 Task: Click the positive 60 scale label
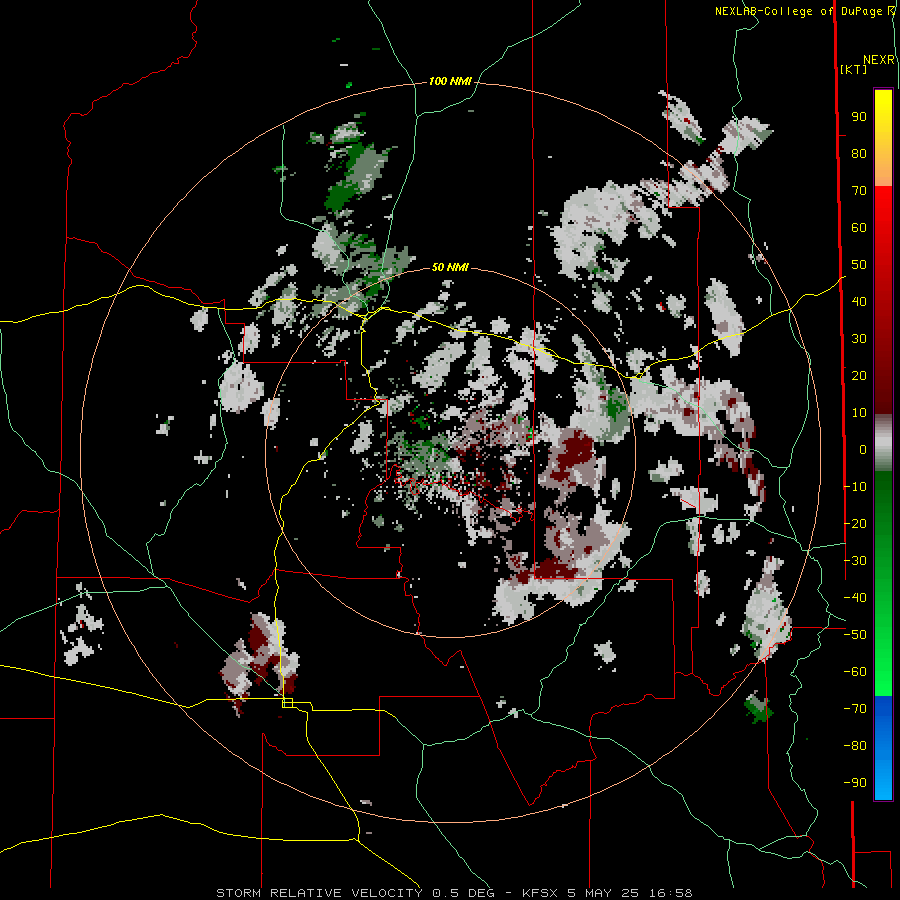(x=859, y=228)
